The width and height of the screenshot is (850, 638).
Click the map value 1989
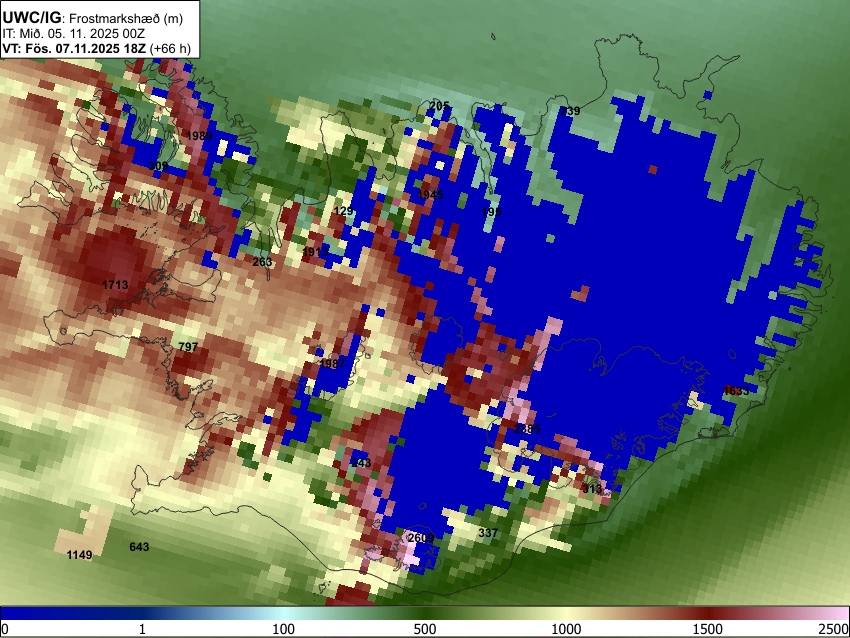199,136
